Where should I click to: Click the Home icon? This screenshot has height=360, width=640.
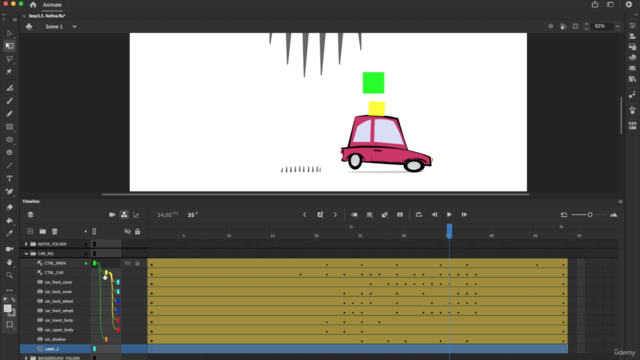click(x=33, y=5)
